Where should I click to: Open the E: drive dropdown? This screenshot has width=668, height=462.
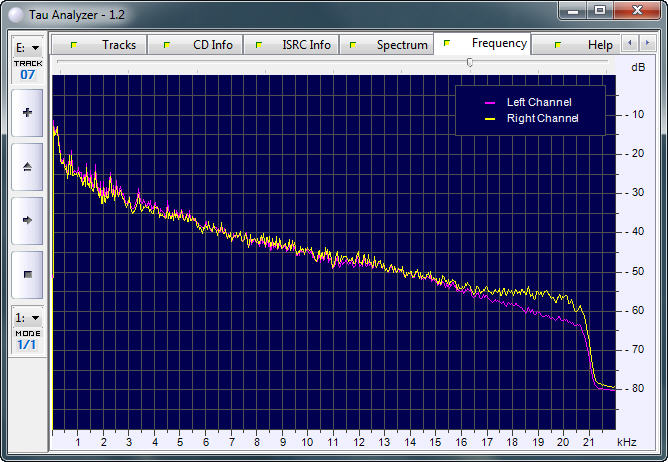(x=27, y=47)
